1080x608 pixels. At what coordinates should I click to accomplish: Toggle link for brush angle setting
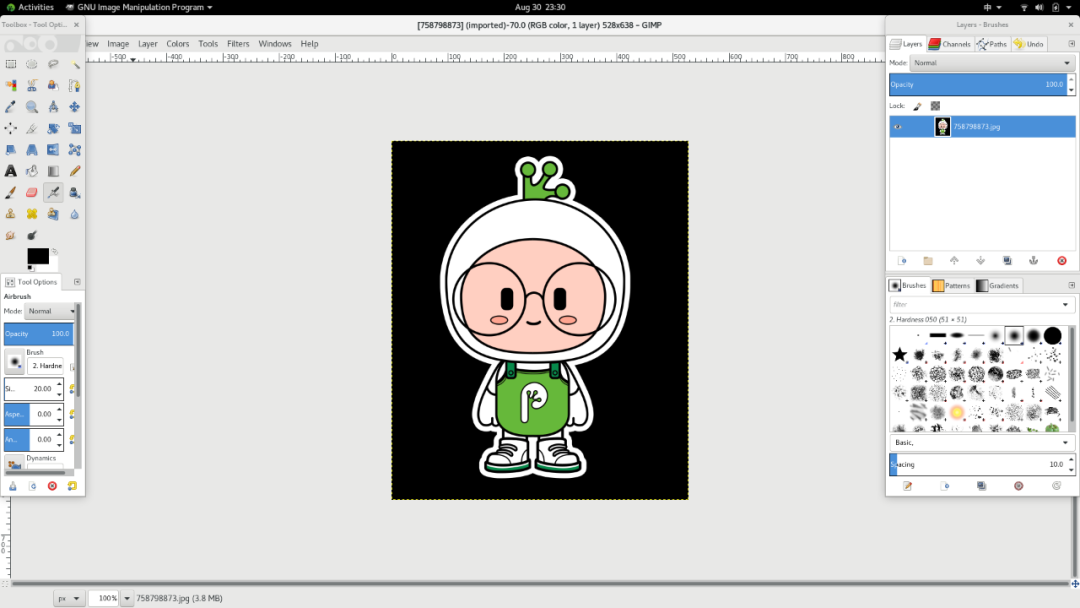pyautogui.click(x=72, y=439)
